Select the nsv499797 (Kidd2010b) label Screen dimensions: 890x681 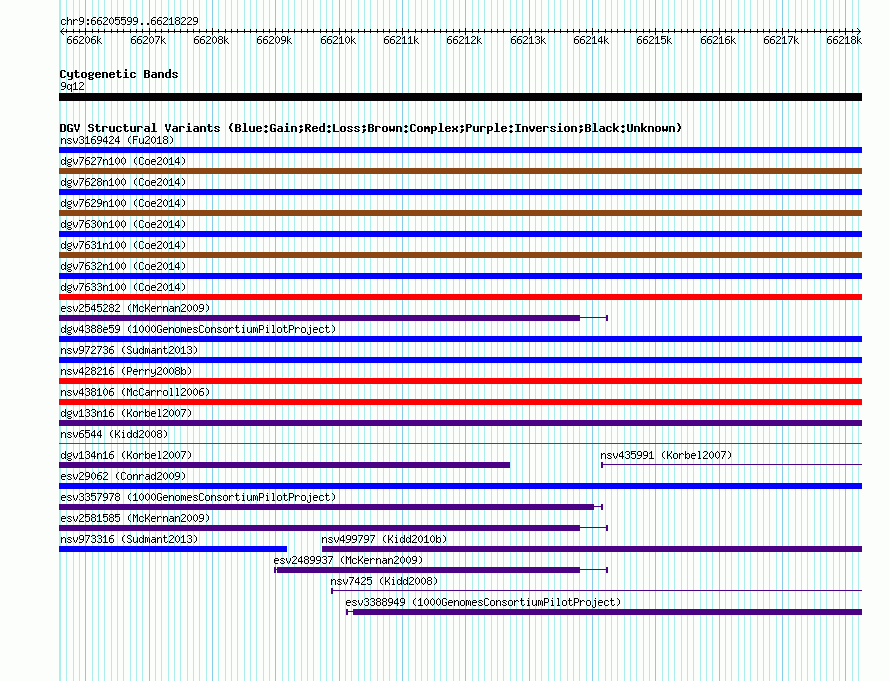[x=384, y=539]
